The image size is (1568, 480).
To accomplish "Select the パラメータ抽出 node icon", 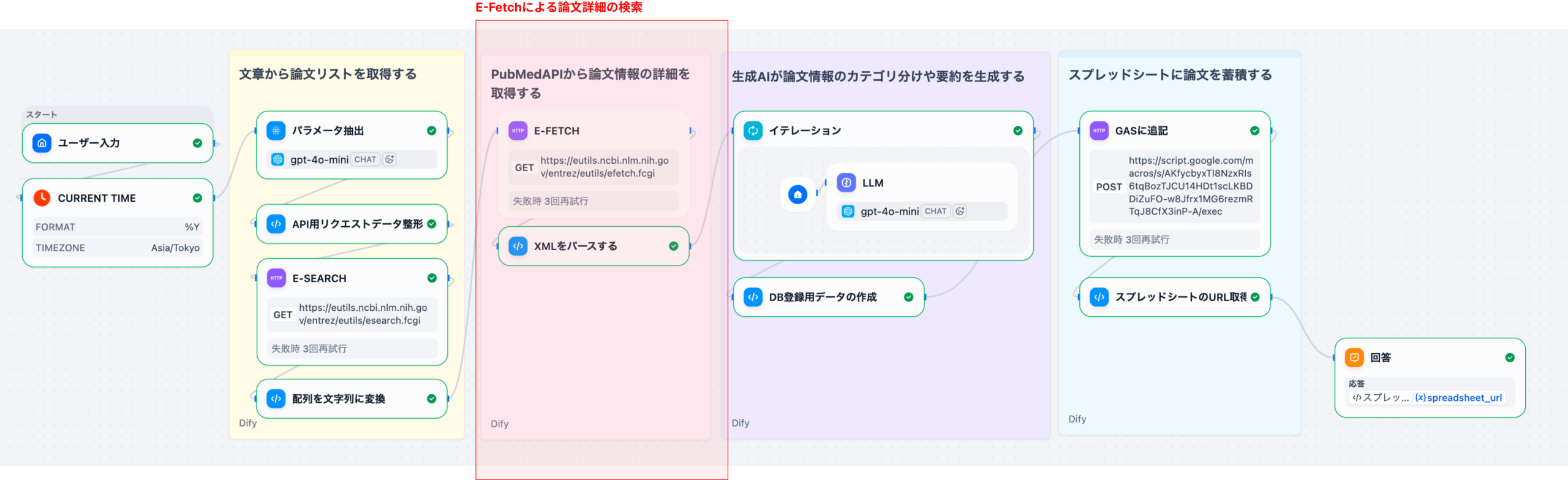I will coord(276,131).
